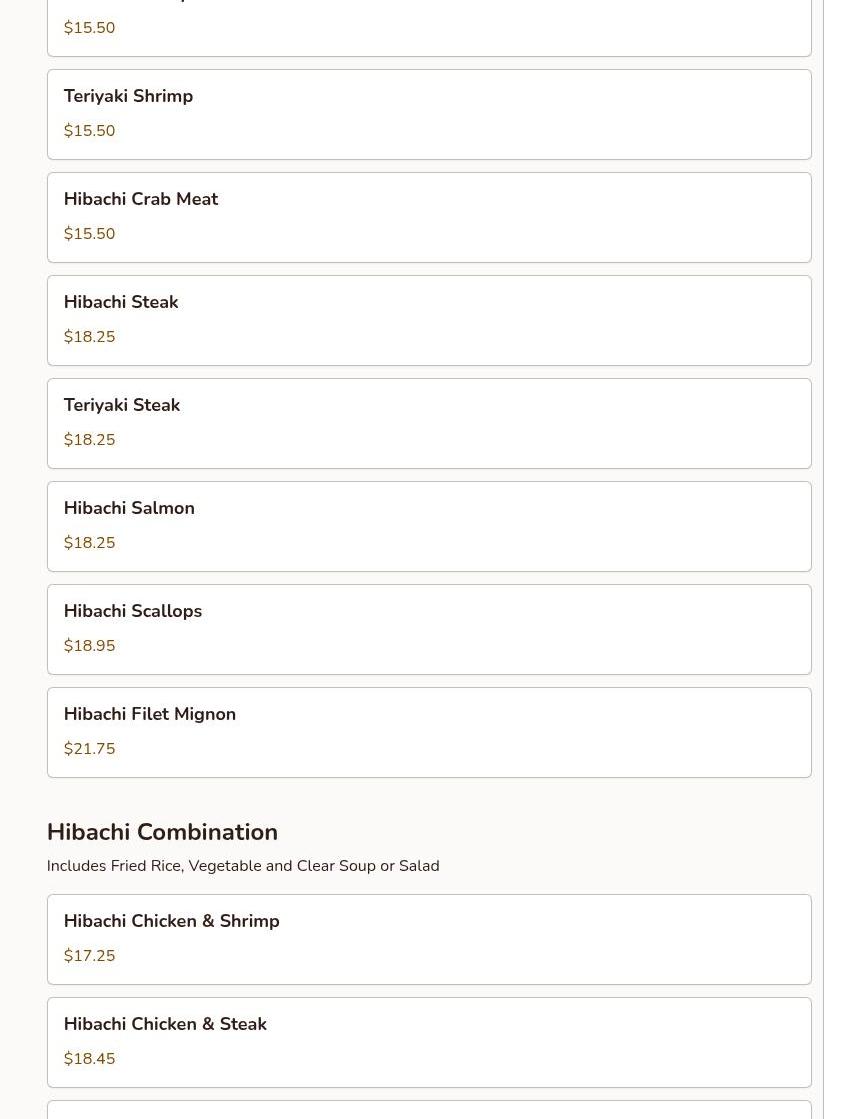Click the fried rice and soup description text
The width and height of the screenshot is (844, 1119).
[243, 866]
